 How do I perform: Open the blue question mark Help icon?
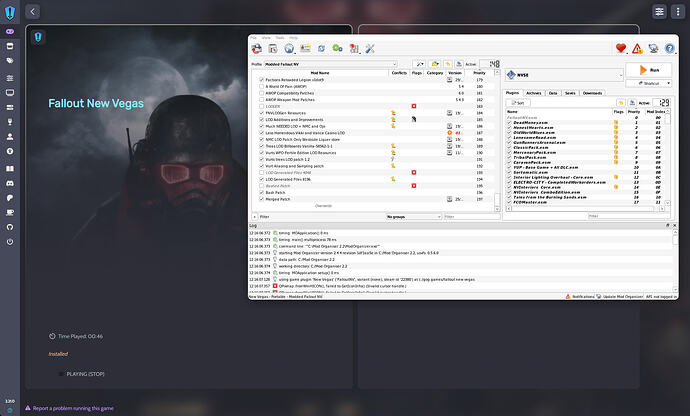669,48
